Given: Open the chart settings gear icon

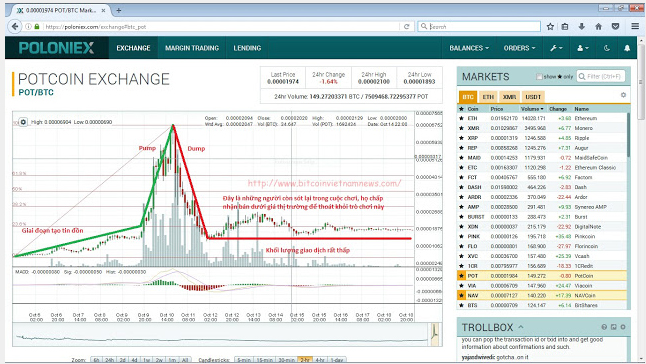Looking at the screenshot, I should pyautogui.click(x=23, y=122).
